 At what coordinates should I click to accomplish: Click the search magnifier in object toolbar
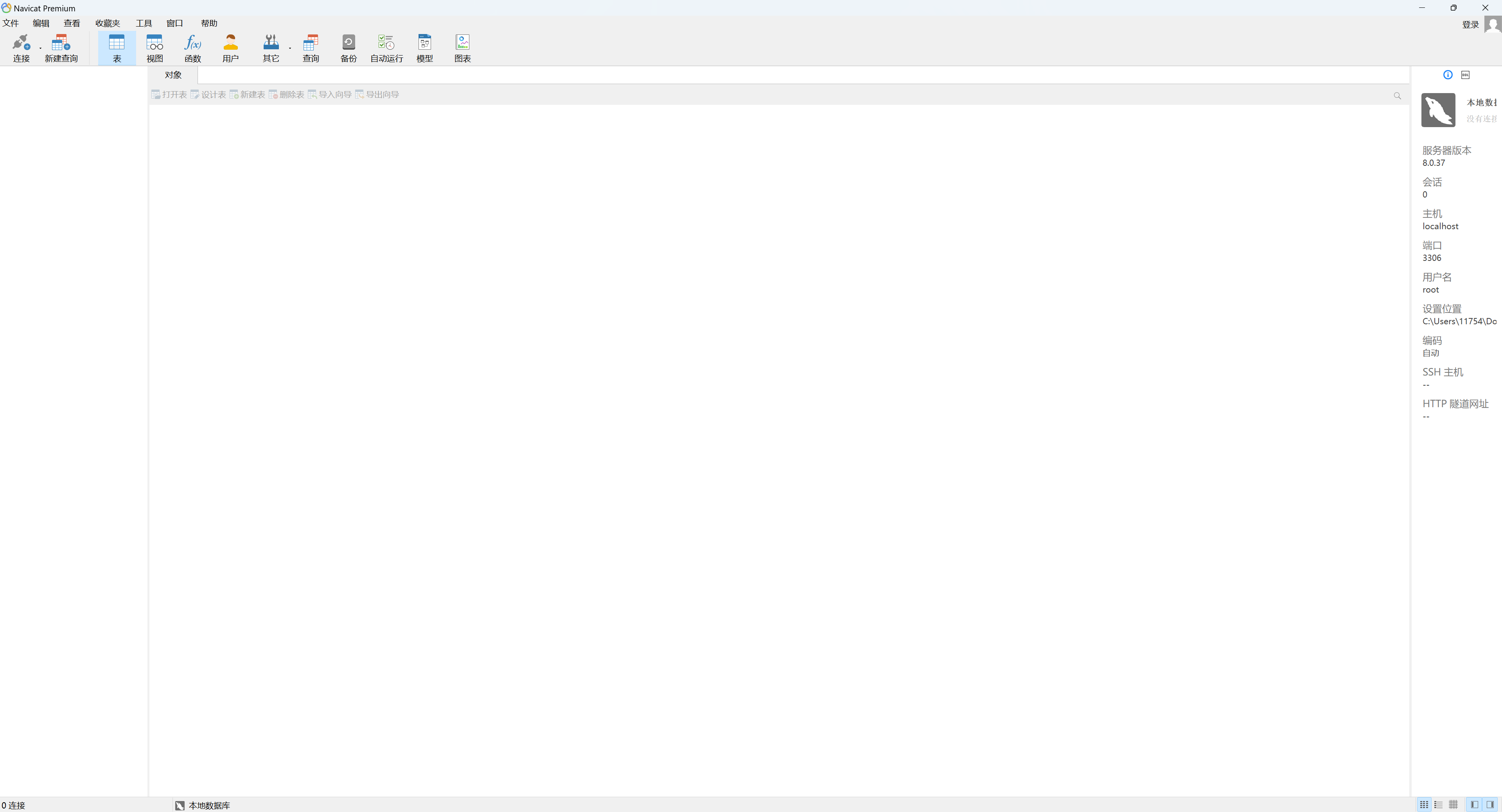click(x=1397, y=95)
